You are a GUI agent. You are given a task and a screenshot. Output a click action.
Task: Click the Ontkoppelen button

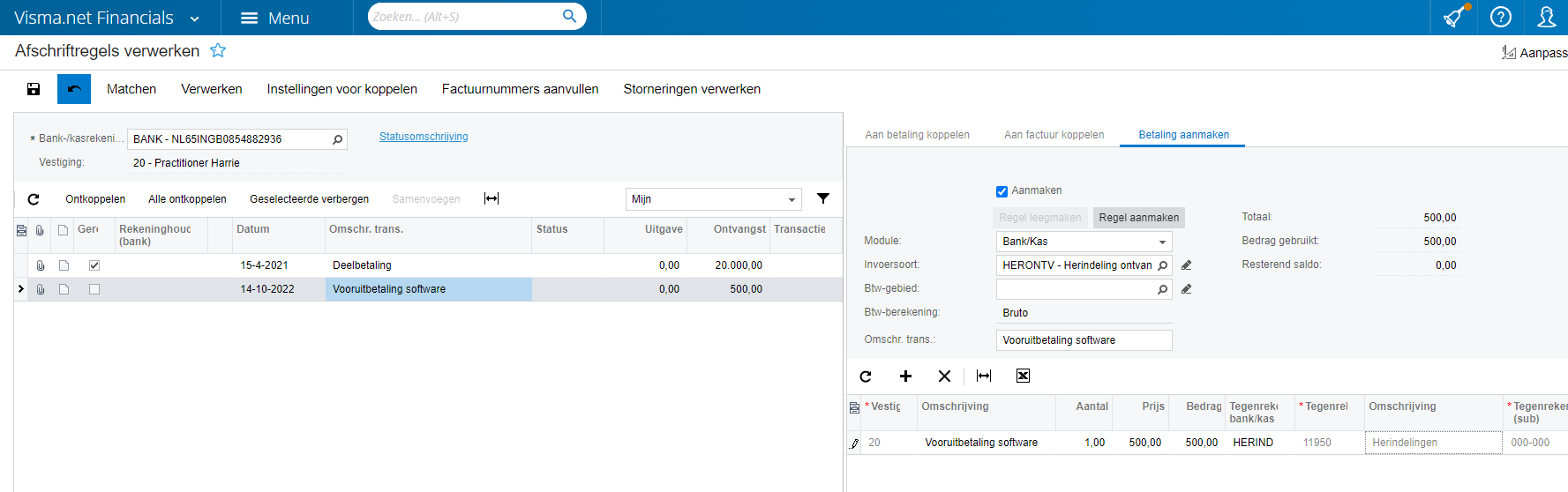(95, 199)
